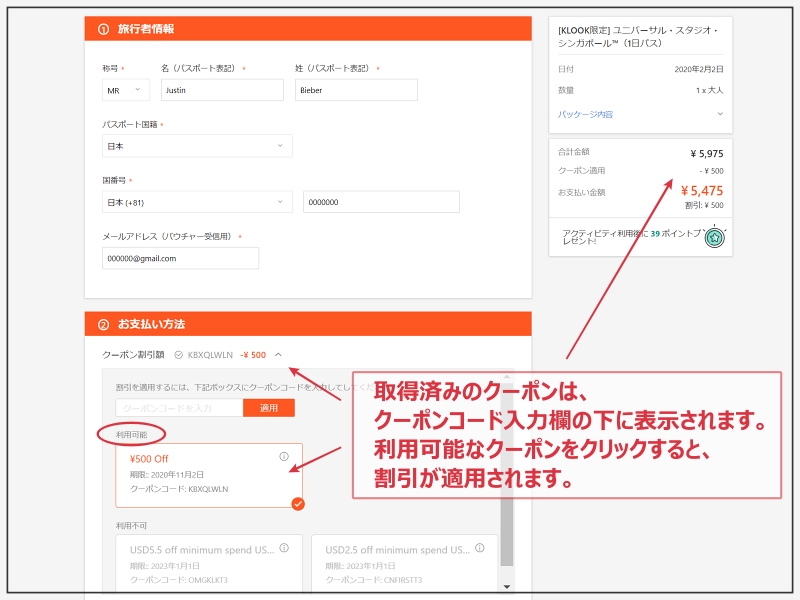800x600 pixels.
Task: Click the coupon list scroll down arrow
Action: tap(507, 587)
